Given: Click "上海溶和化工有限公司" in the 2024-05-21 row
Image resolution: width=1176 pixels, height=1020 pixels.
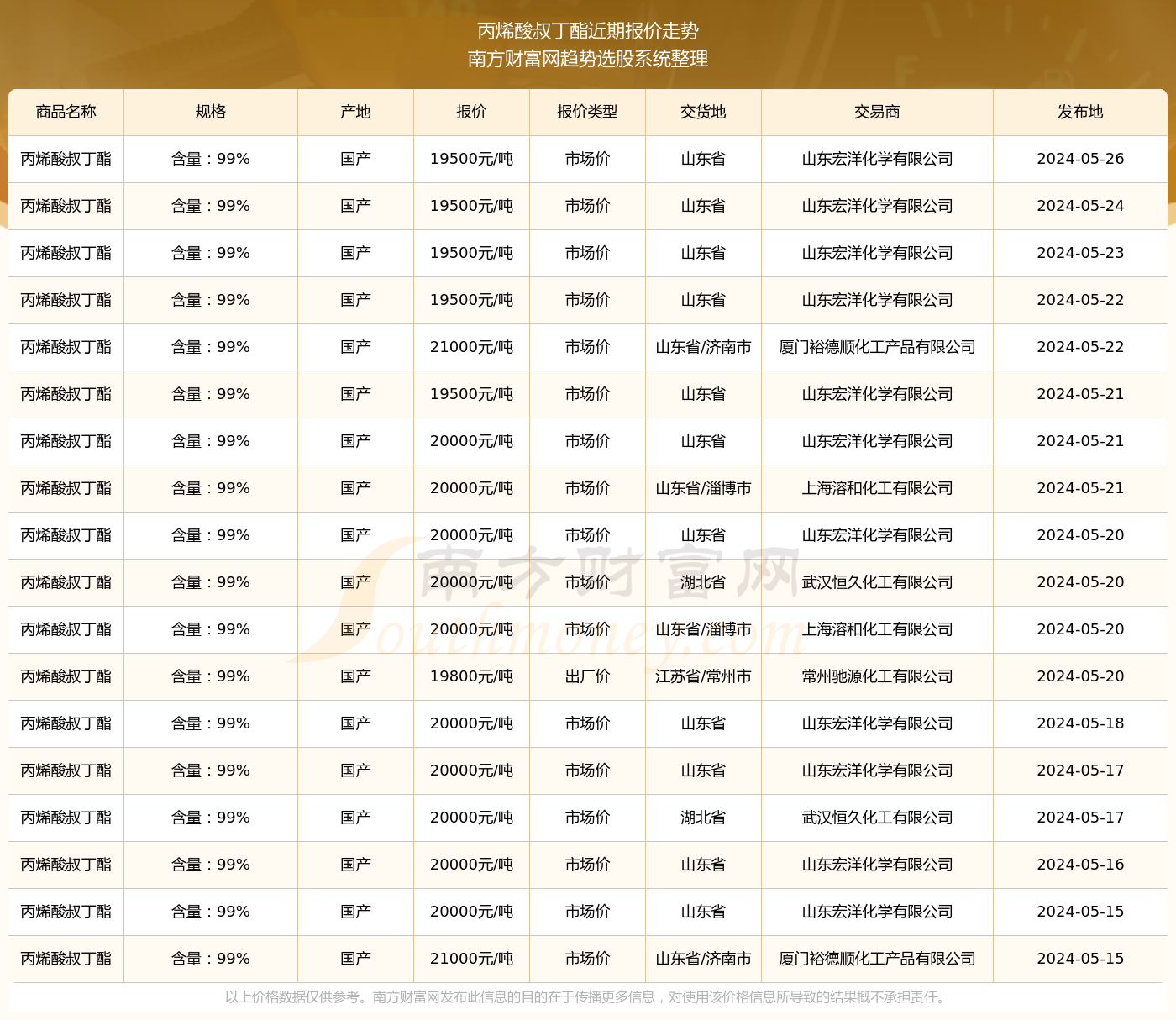Looking at the screenshot, I should click(x=877, y=488).
